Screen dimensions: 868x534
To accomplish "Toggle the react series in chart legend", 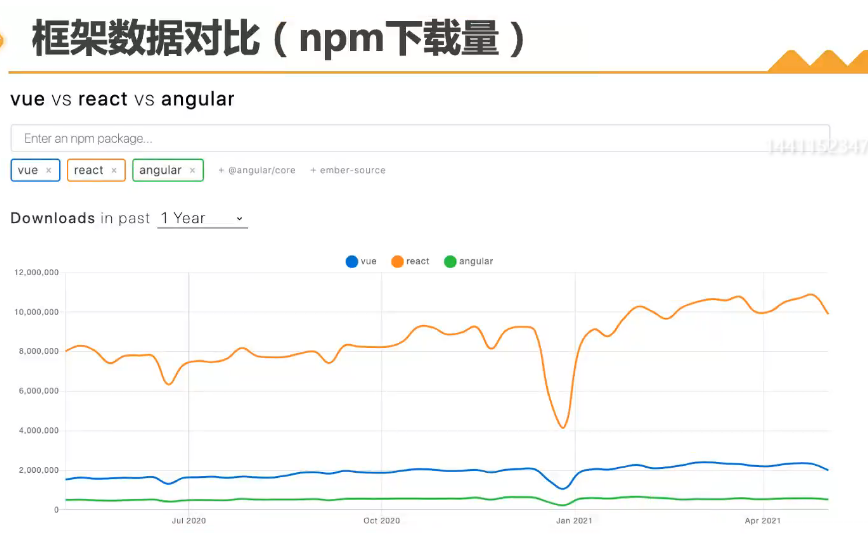I will [x=410, y=261].
